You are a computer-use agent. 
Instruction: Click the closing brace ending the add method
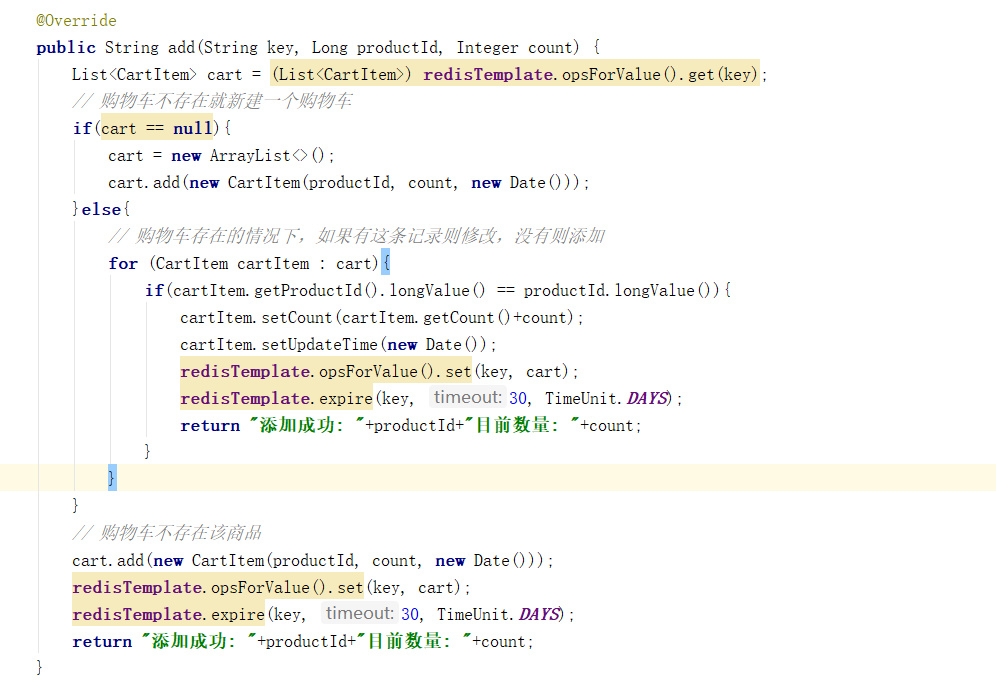coord(39,666)
